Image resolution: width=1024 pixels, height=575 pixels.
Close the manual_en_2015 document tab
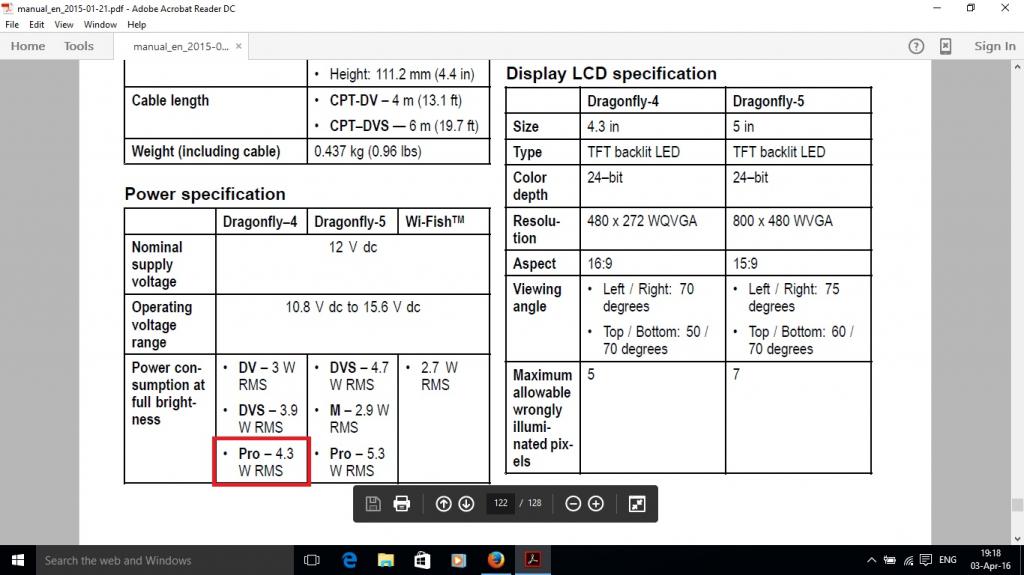pos(239,46)
